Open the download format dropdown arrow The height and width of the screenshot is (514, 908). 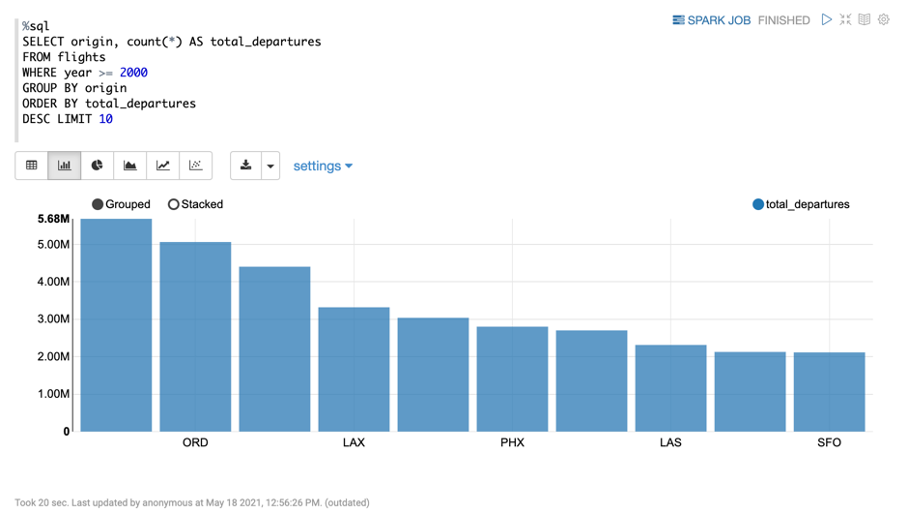[270, 166]
